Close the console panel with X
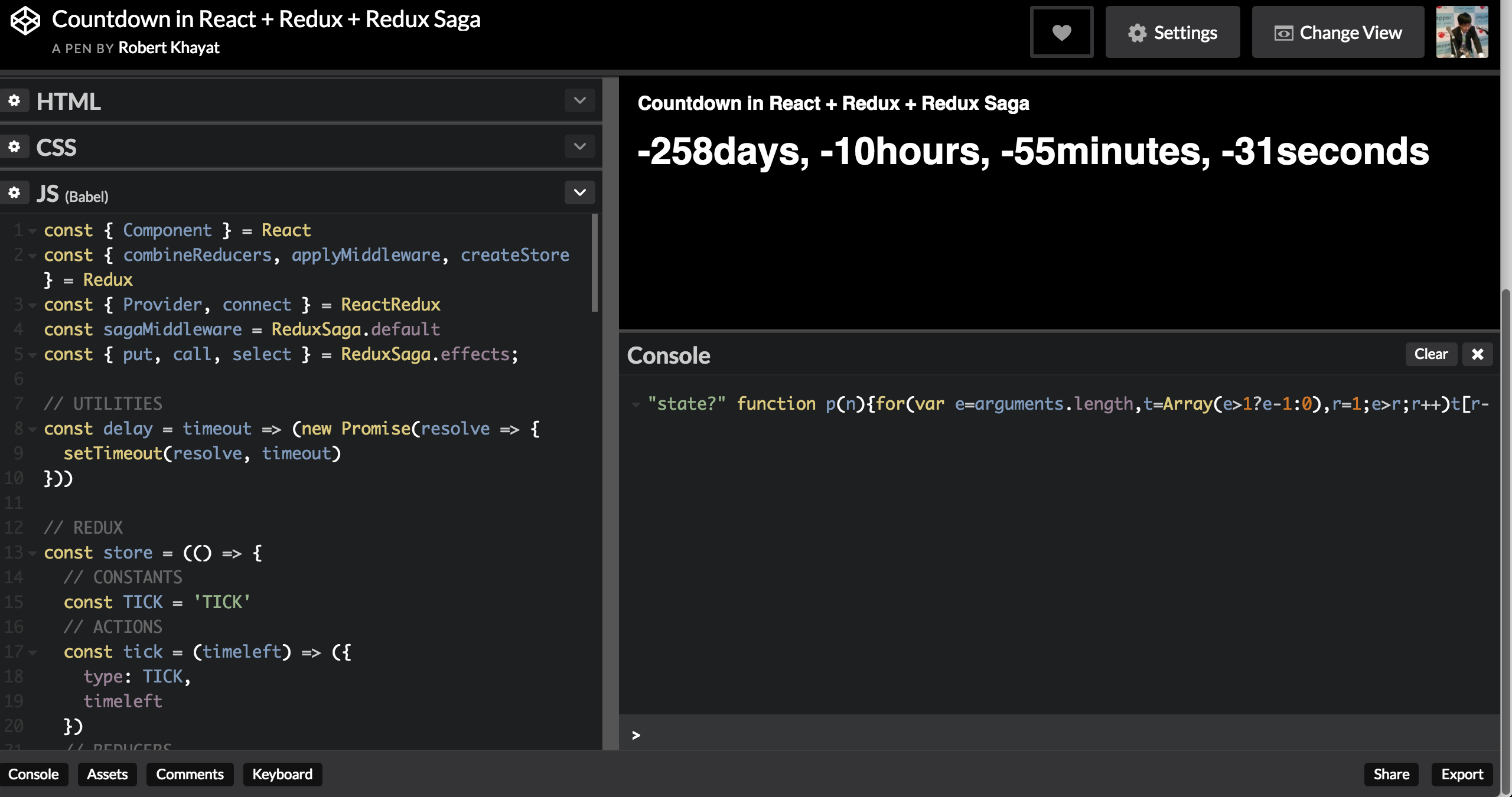Screen dimensions: 1512x797 coord(1477,354)
